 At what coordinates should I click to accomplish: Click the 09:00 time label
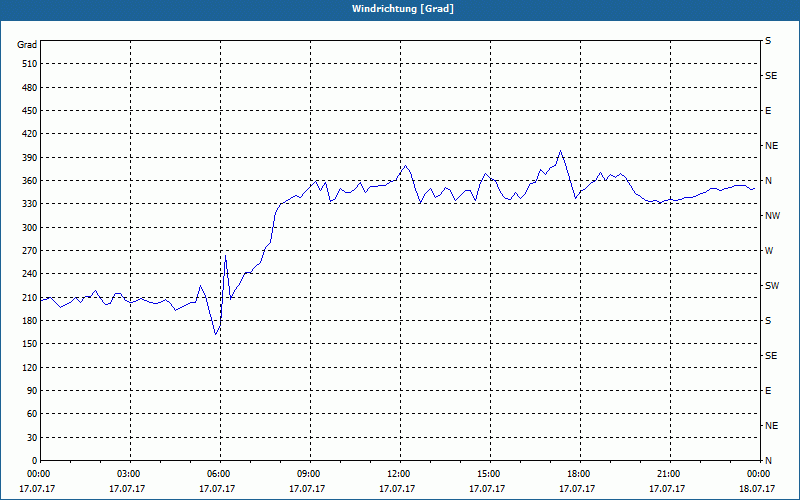(310, 474)
